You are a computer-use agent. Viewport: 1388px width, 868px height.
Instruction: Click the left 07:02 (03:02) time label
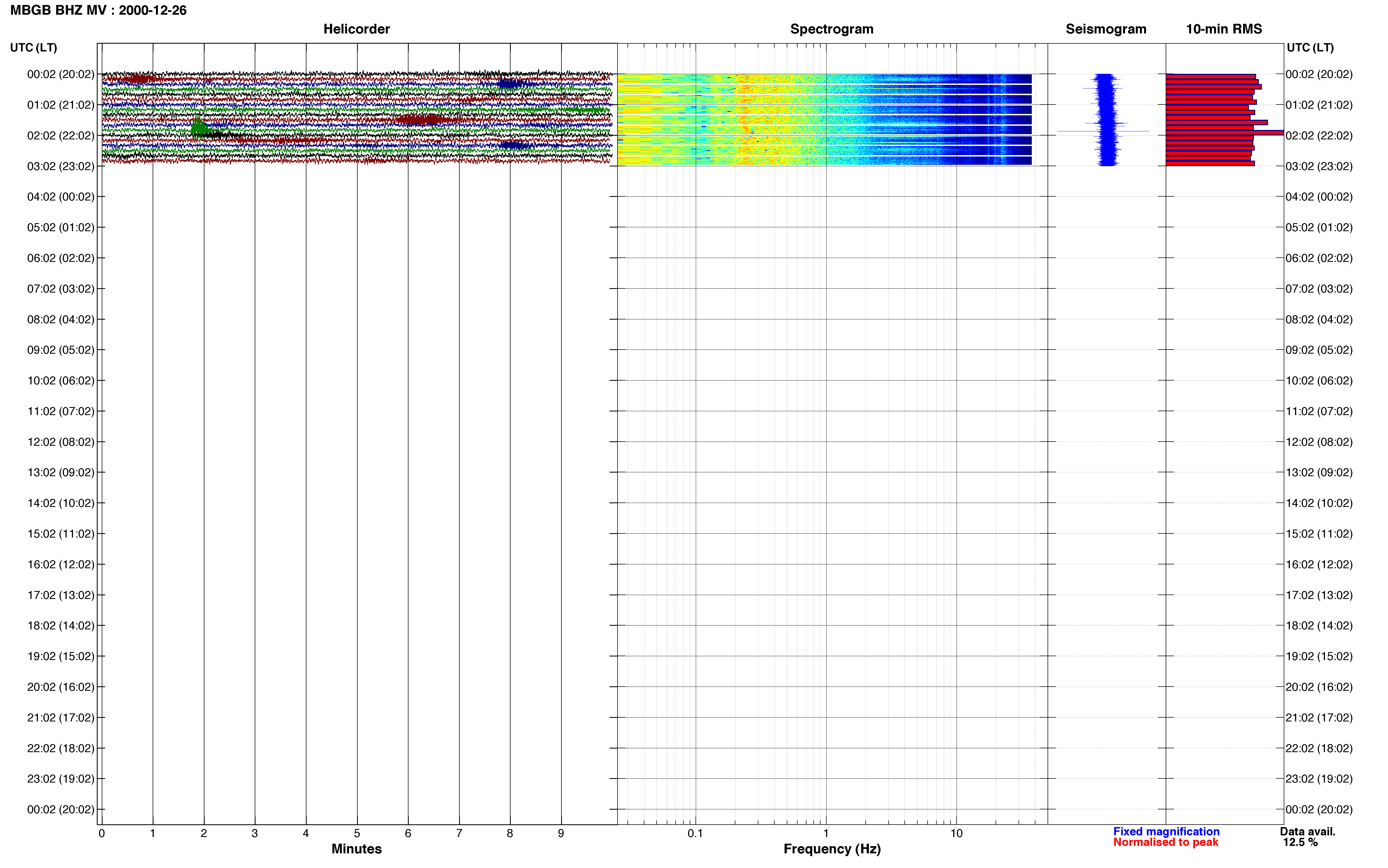point(61,289)
